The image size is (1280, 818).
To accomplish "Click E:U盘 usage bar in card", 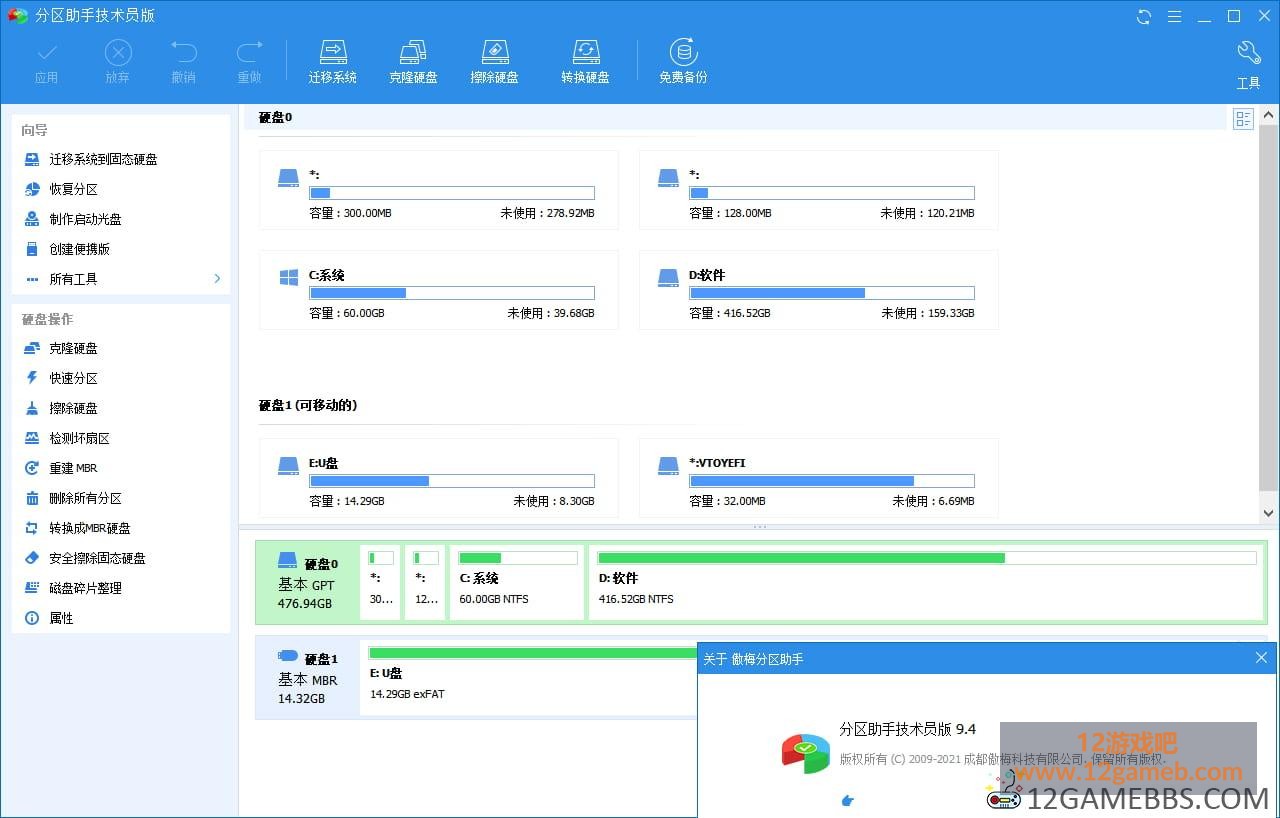I will 452,481.
